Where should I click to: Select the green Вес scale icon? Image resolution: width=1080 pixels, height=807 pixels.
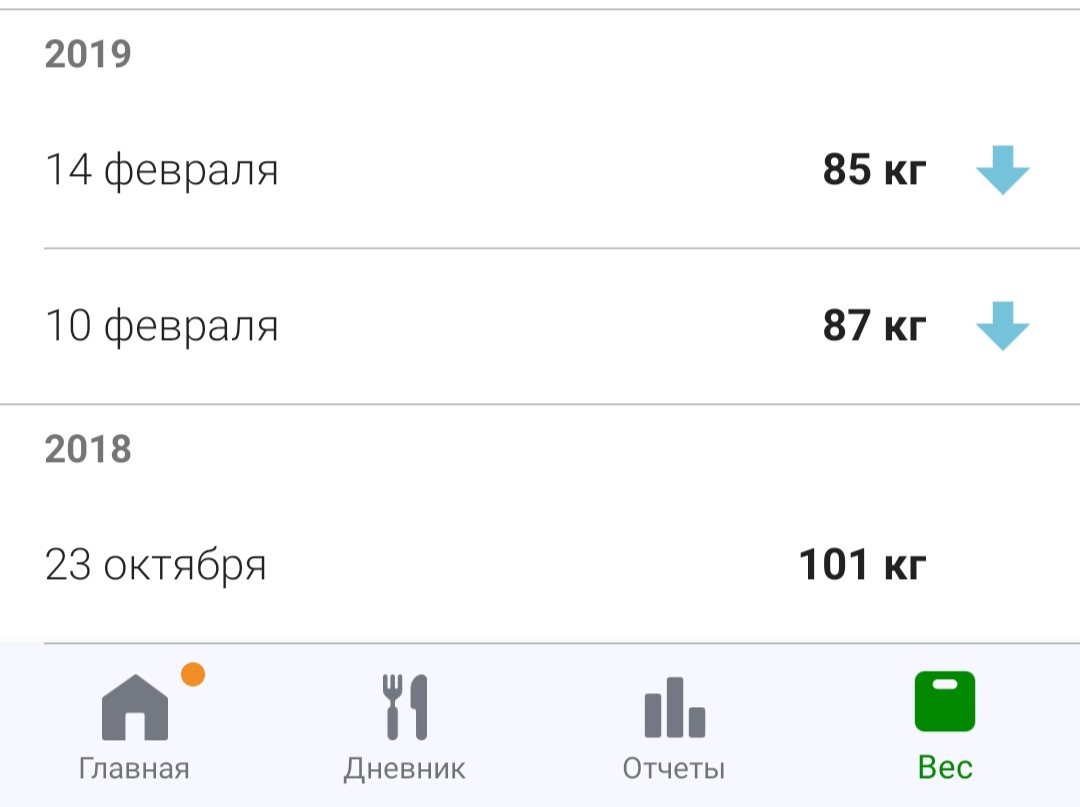tap(944, 702)
